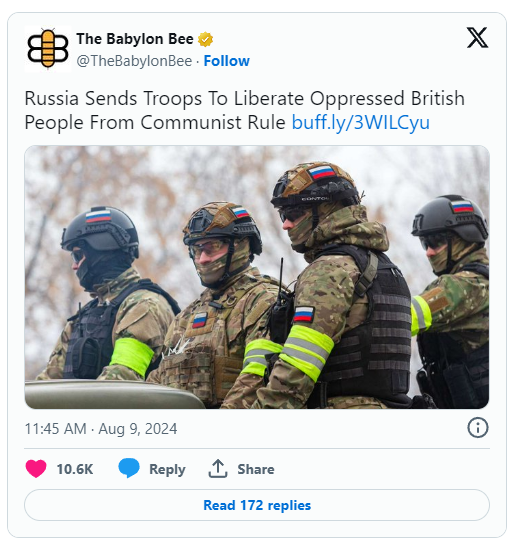The width and height of the screenshot is (518, 547).
Task: Click the tweet headline text
Action: point(244,110)
